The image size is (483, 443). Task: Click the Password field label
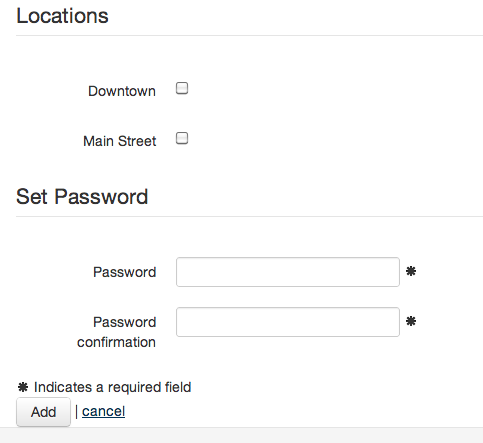pos(124,272)
